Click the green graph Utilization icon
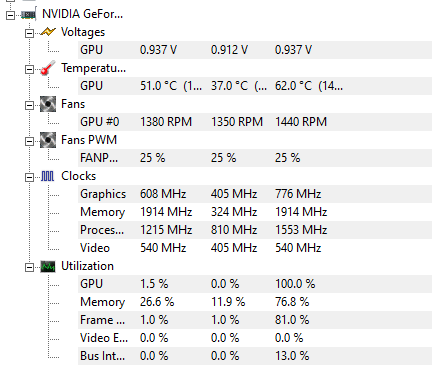Screen dimensions: 432x373 [48, 266]
